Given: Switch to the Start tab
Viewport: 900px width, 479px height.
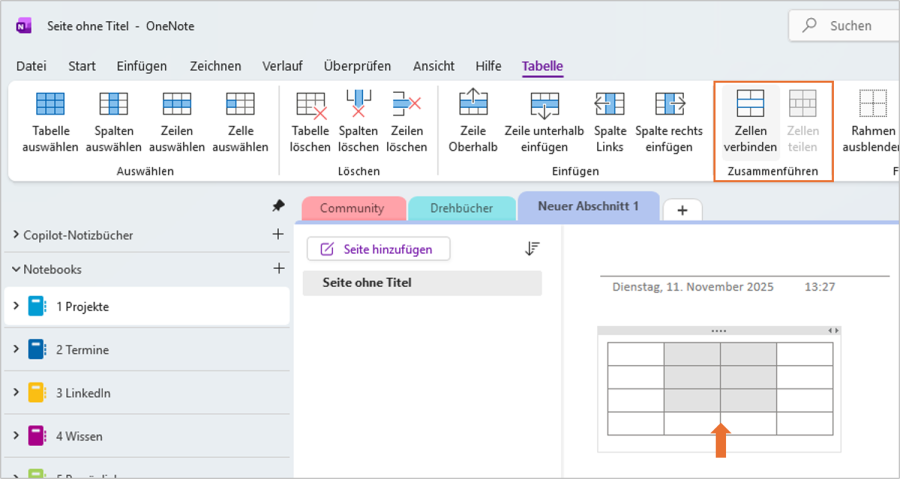Looking at the screenshot, I should (82, 66).
